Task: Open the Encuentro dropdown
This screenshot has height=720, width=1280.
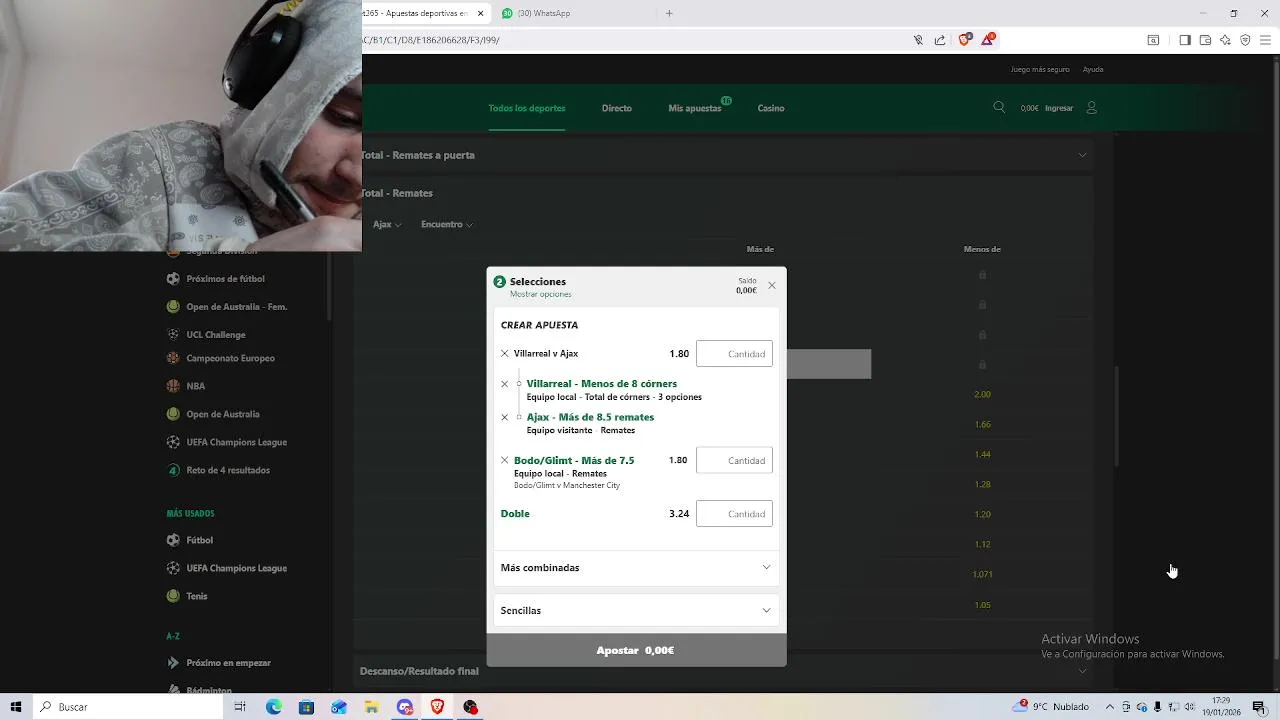Action: tap(447, 225)
